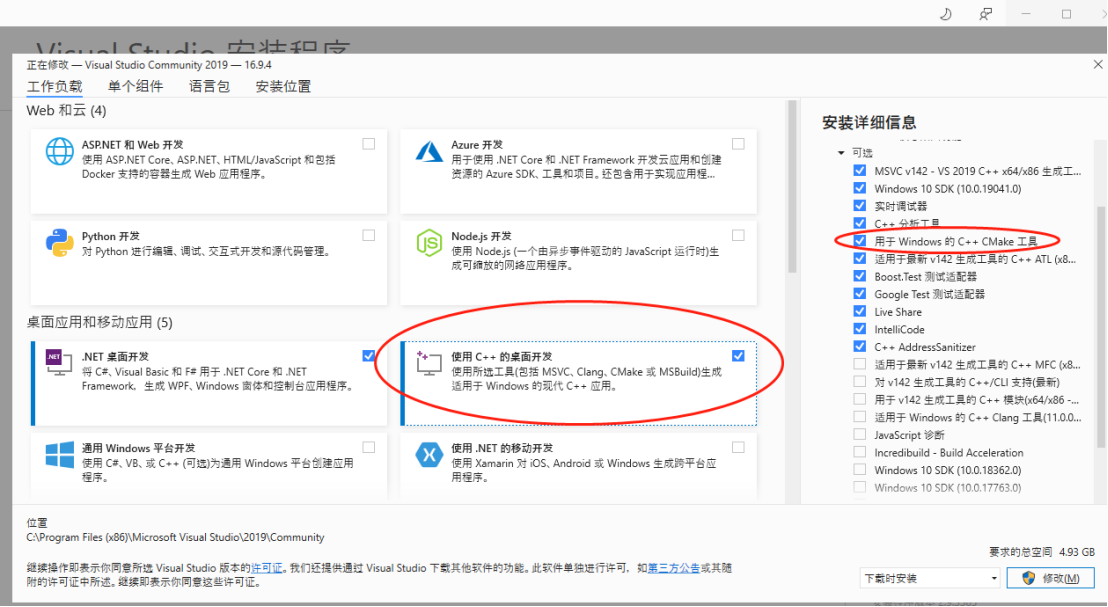This screenshot has height=607, width=1108.
Task: Uncheck Windows 10 SDK (10.0.19041.0)
Action: [859, 188]
